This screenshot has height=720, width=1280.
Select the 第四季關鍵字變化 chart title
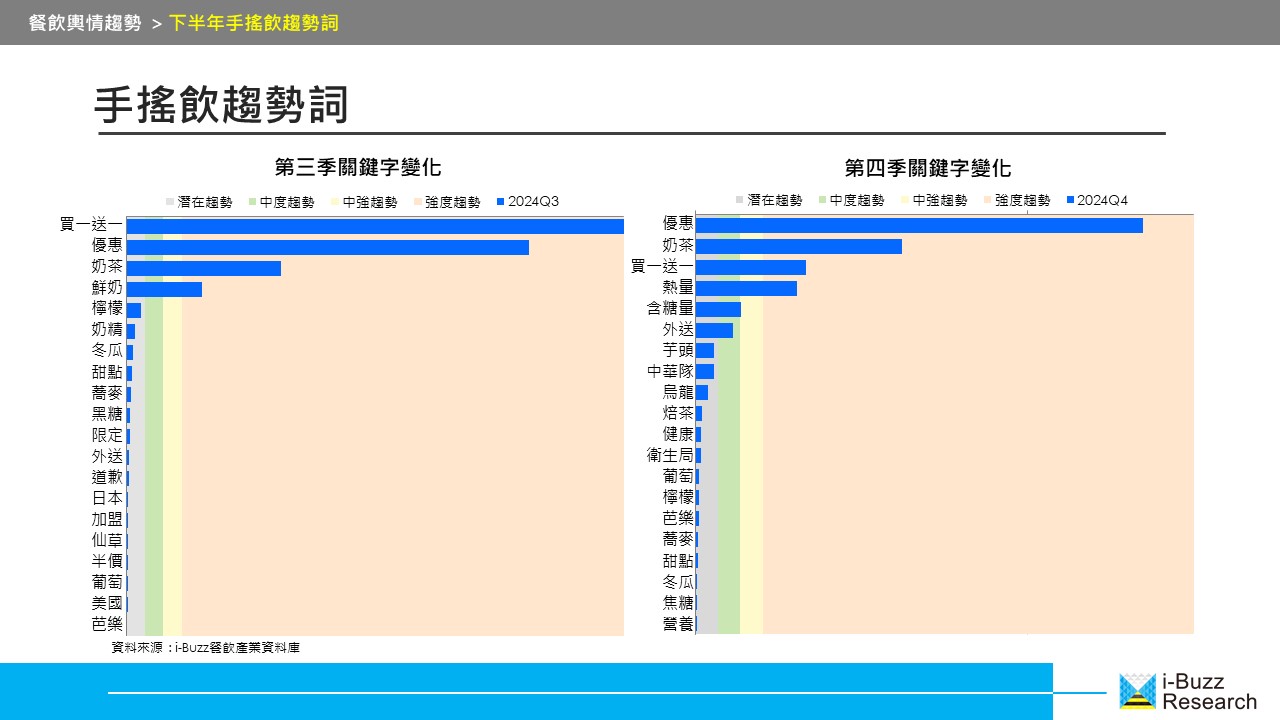point(927,167)
